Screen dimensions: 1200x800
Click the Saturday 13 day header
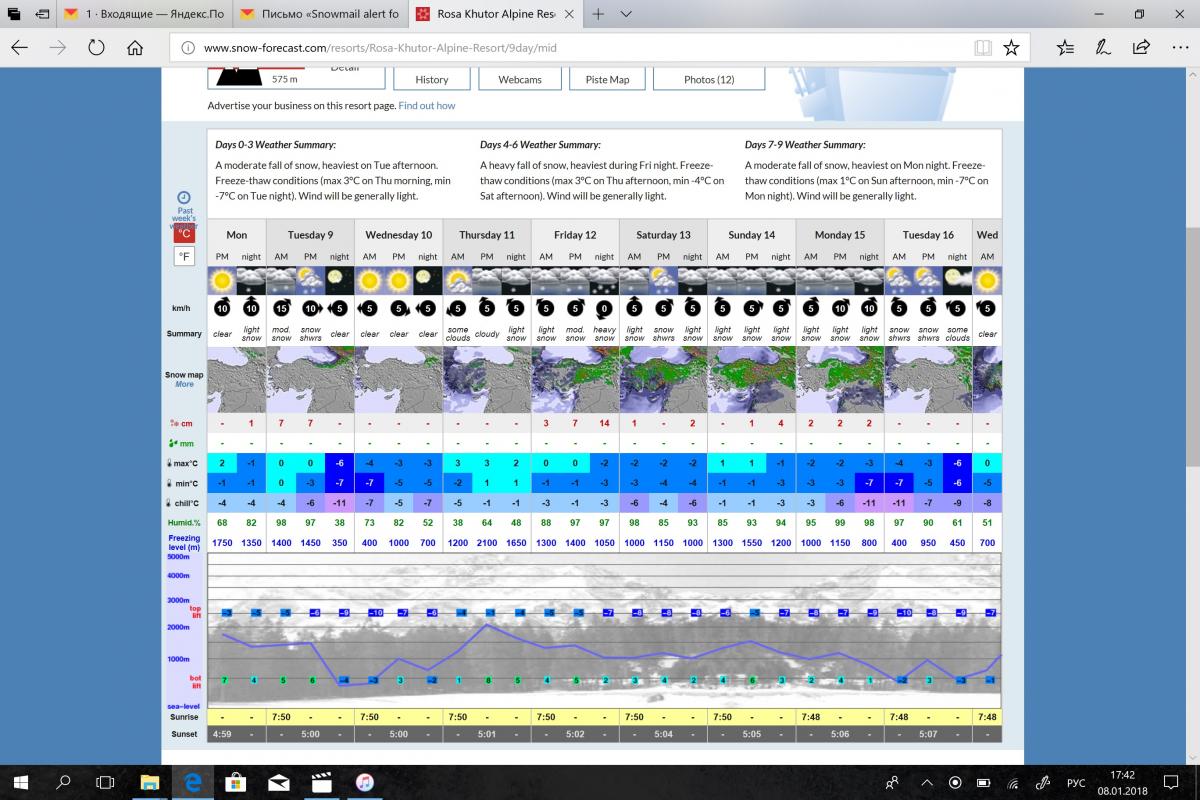click(663, 235)
